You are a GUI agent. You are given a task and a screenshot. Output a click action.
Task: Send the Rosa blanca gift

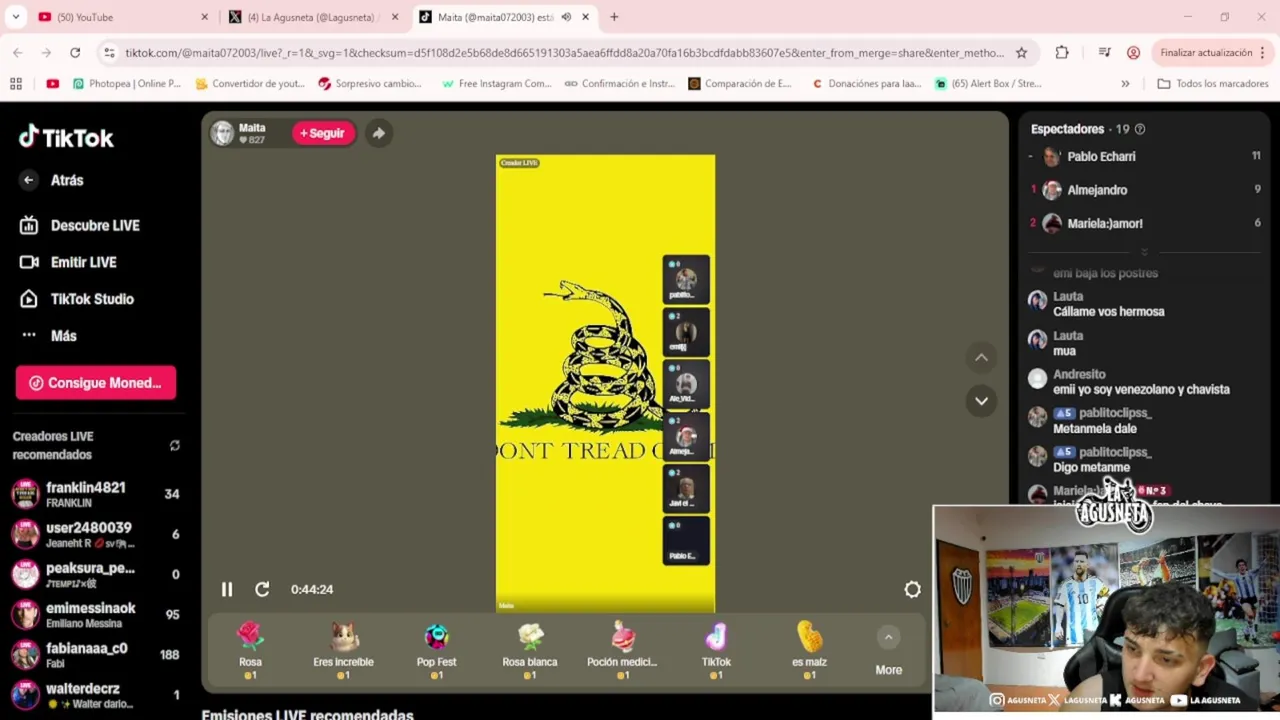530,650
